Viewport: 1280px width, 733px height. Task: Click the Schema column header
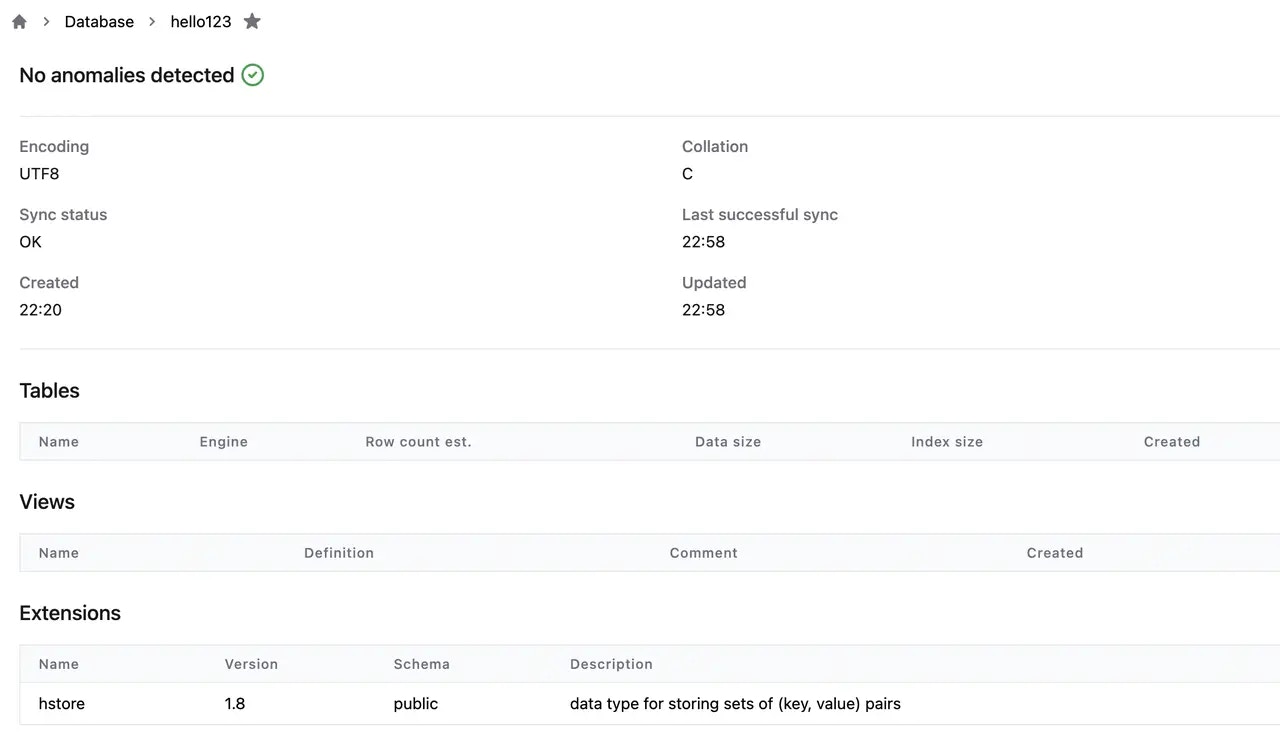point(422,664)
